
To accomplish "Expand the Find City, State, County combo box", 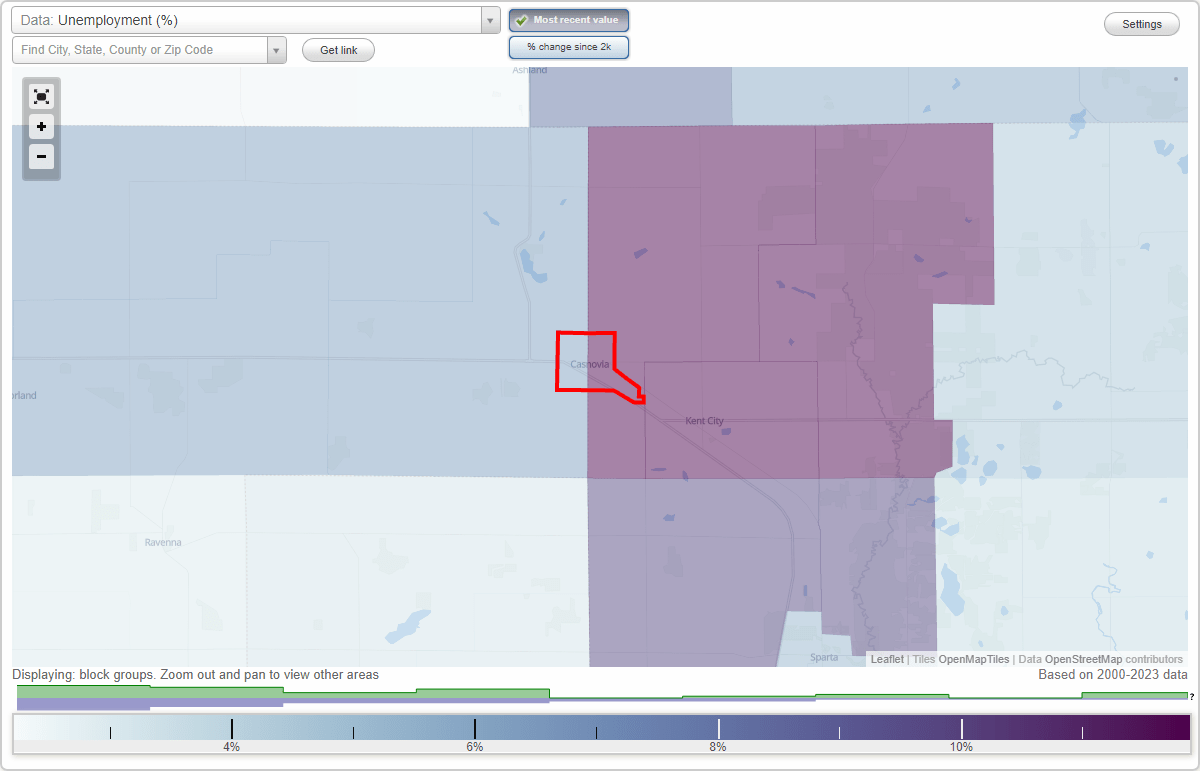I will click(x=277, y=50).
